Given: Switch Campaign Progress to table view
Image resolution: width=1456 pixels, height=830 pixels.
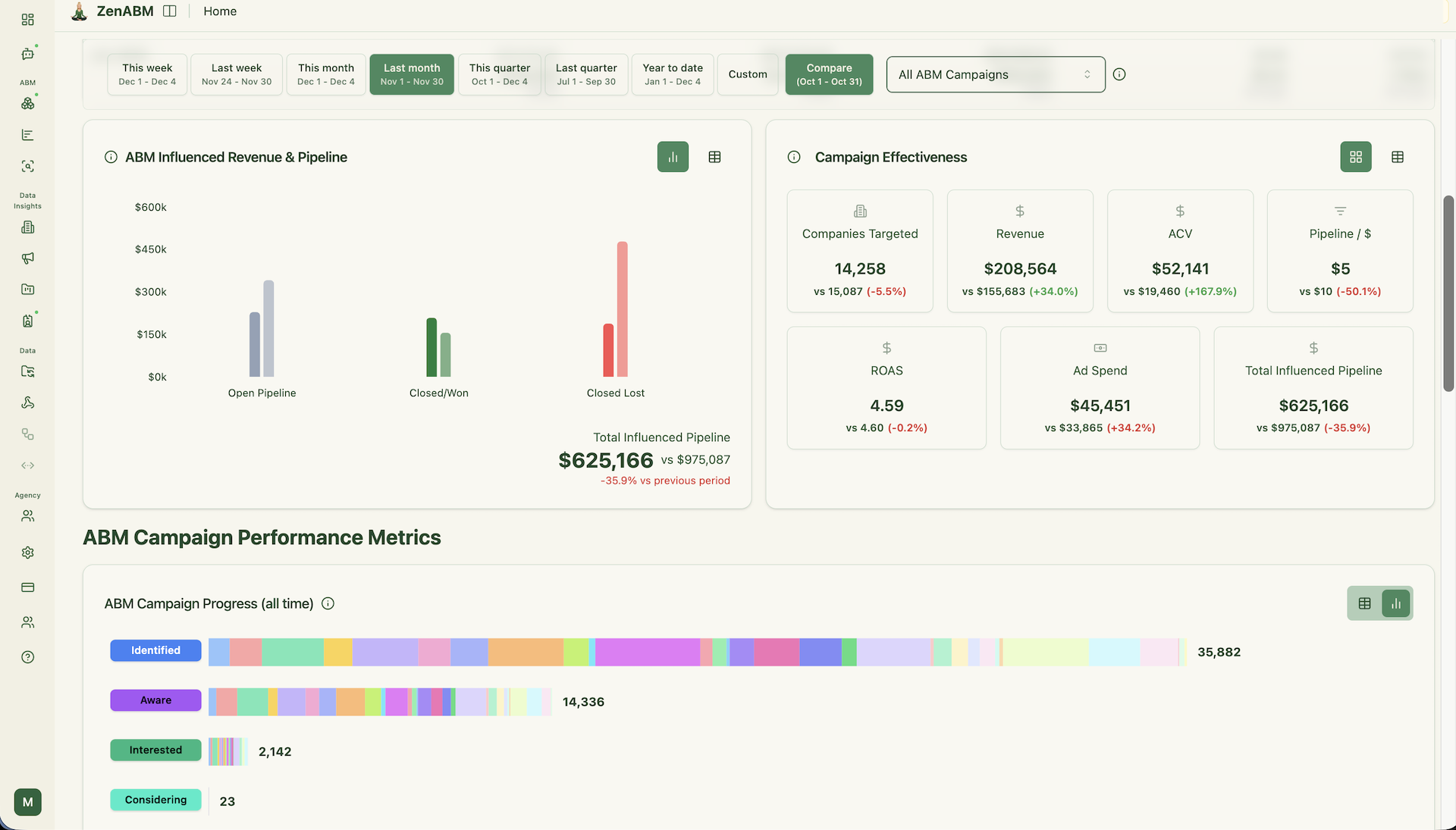Looking at the screenshot, I should click(1364, 603).
